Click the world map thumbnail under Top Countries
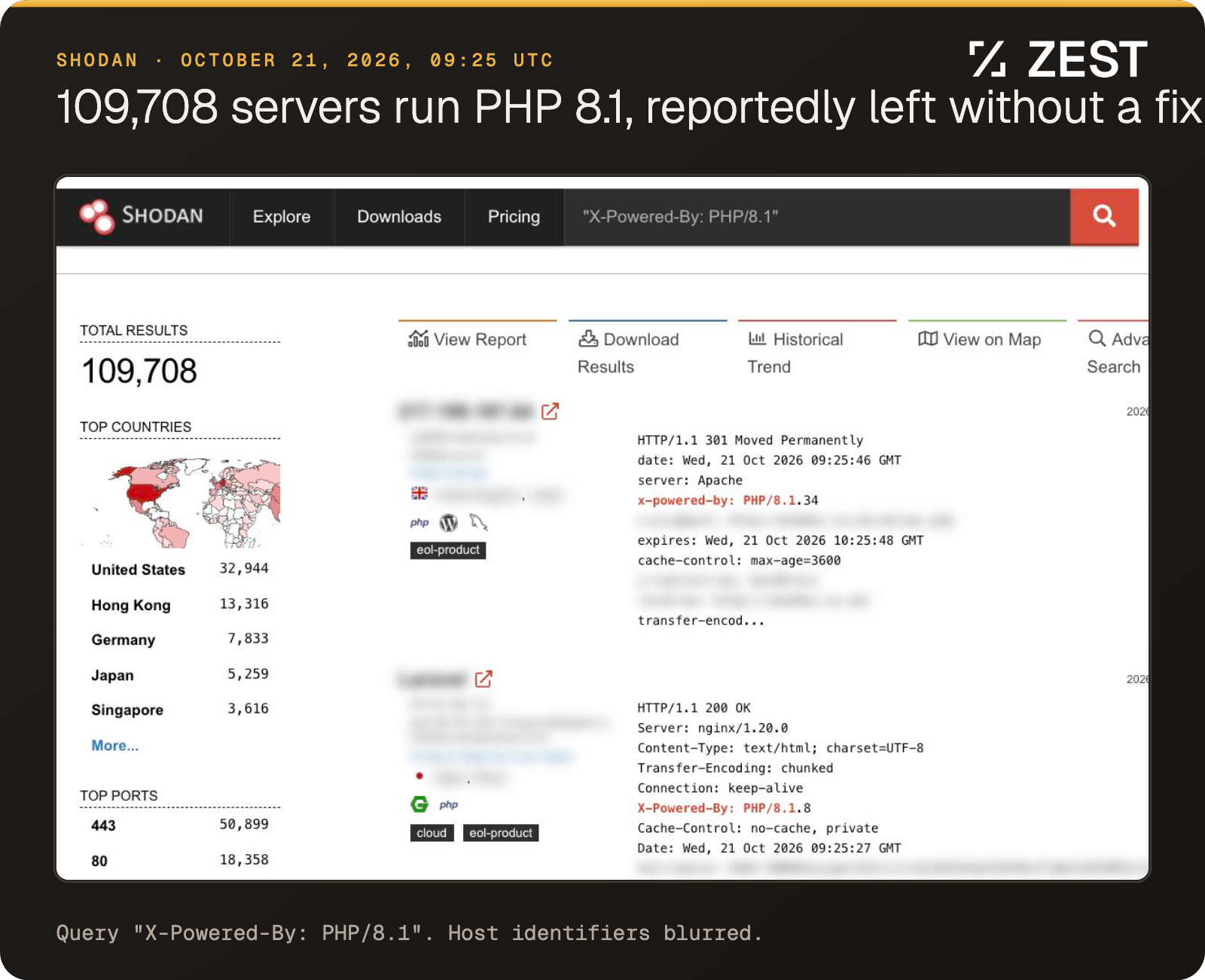 coord(180,502)
